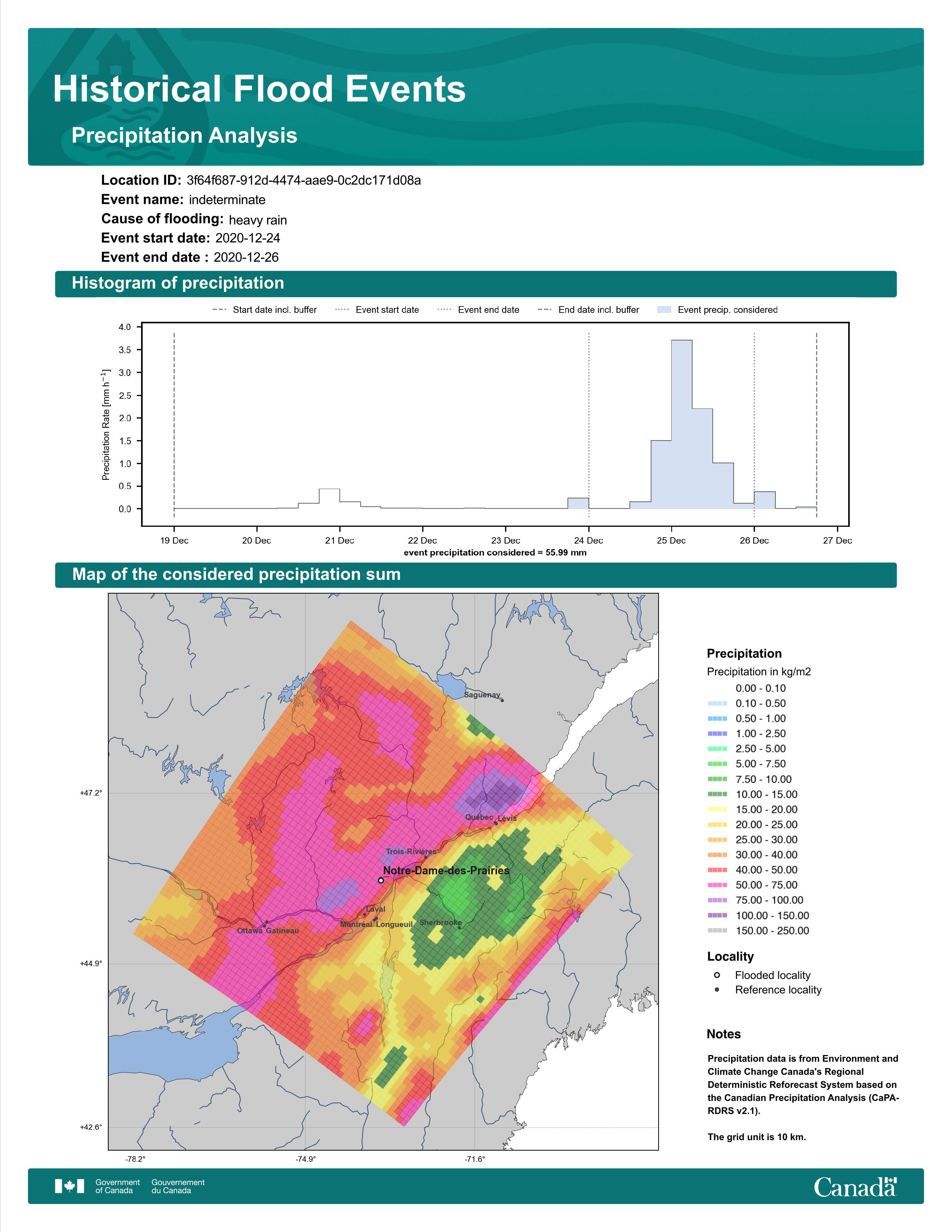
Task: Select the 20.00 - 25.00 precipitation swatch
Action: pyautogui.click(x=718, y=825)
